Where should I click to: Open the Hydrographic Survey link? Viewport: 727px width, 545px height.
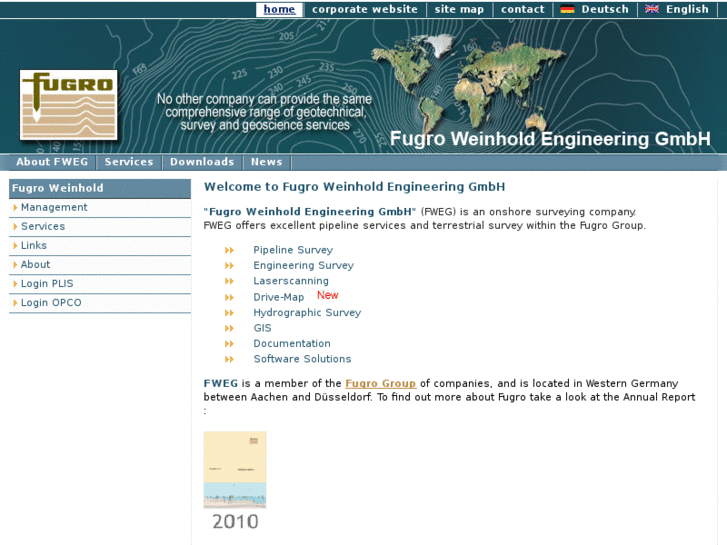[x=307, y=313]
